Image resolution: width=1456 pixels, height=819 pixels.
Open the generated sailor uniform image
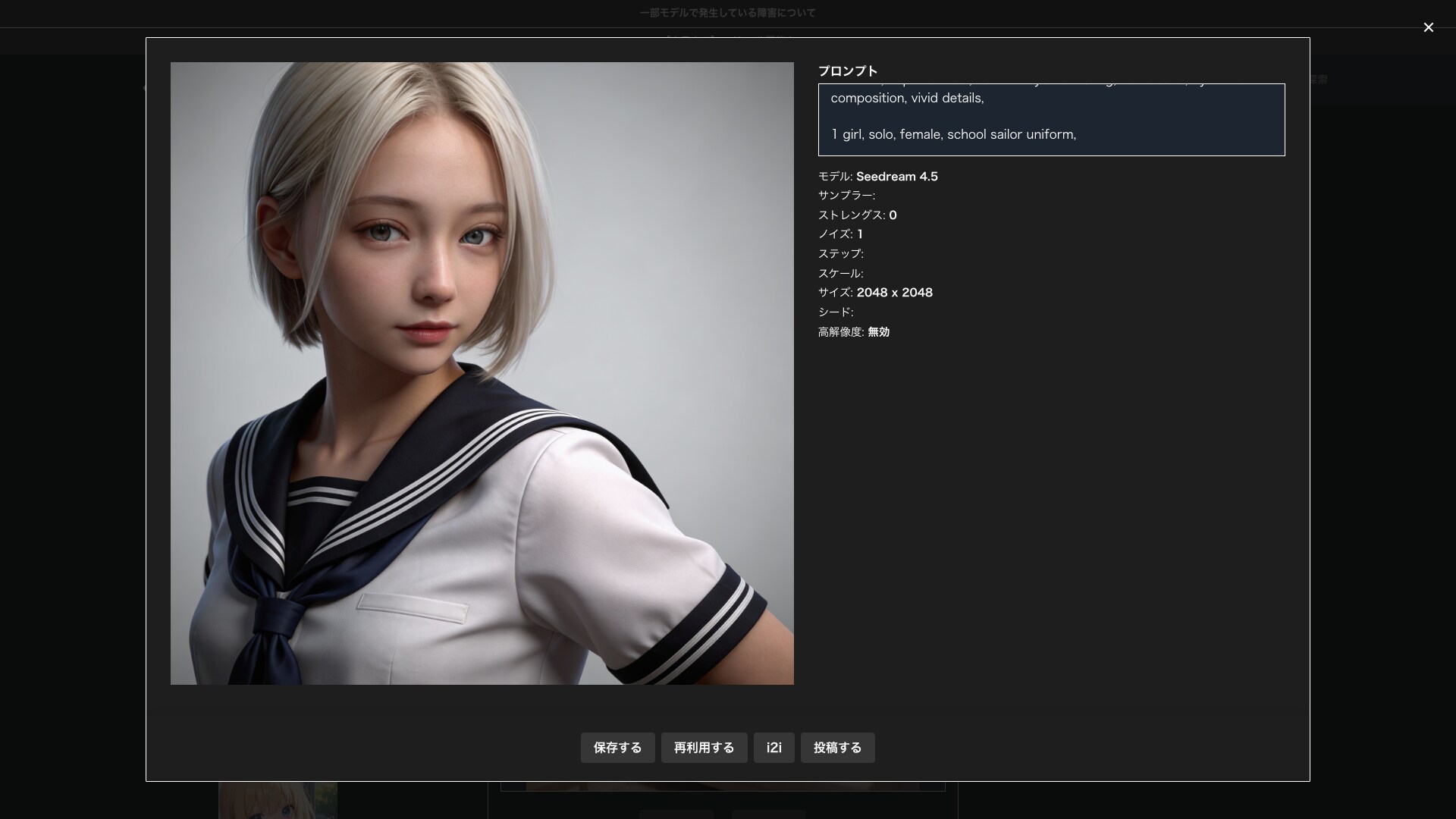(x=482, y=373)
